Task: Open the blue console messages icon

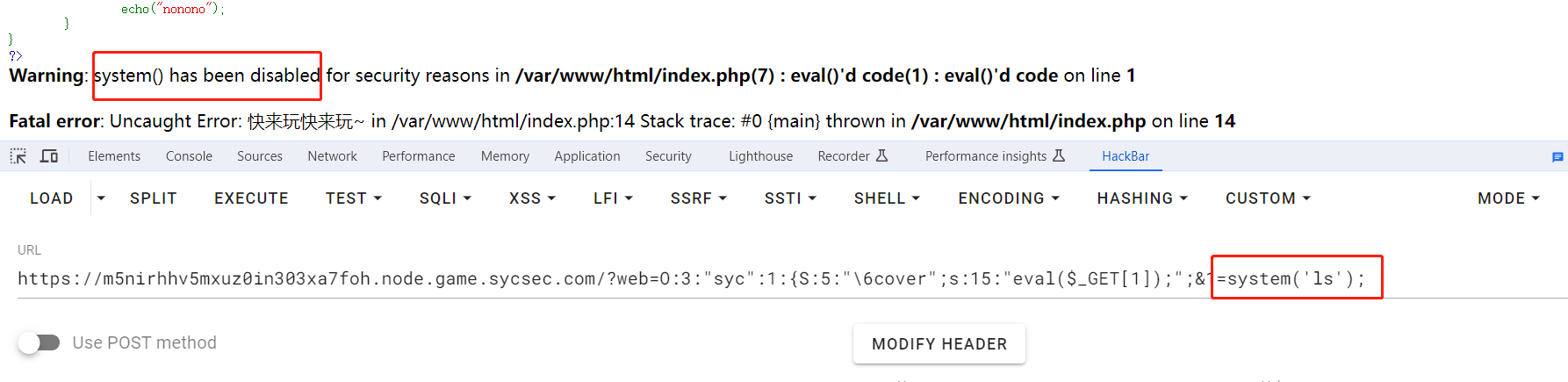Action: (1557, 157)
